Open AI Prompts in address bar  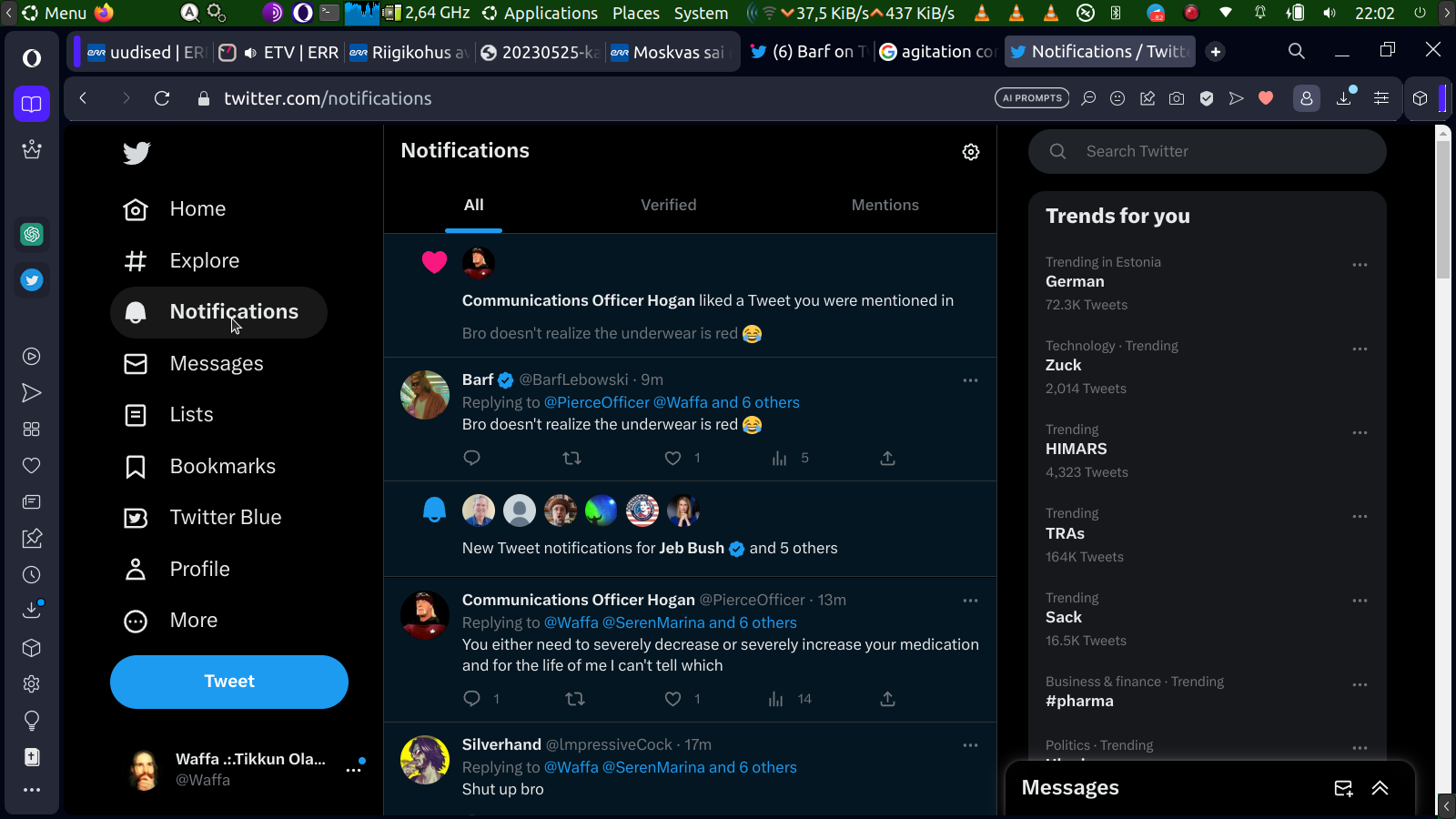(1033, 98)
